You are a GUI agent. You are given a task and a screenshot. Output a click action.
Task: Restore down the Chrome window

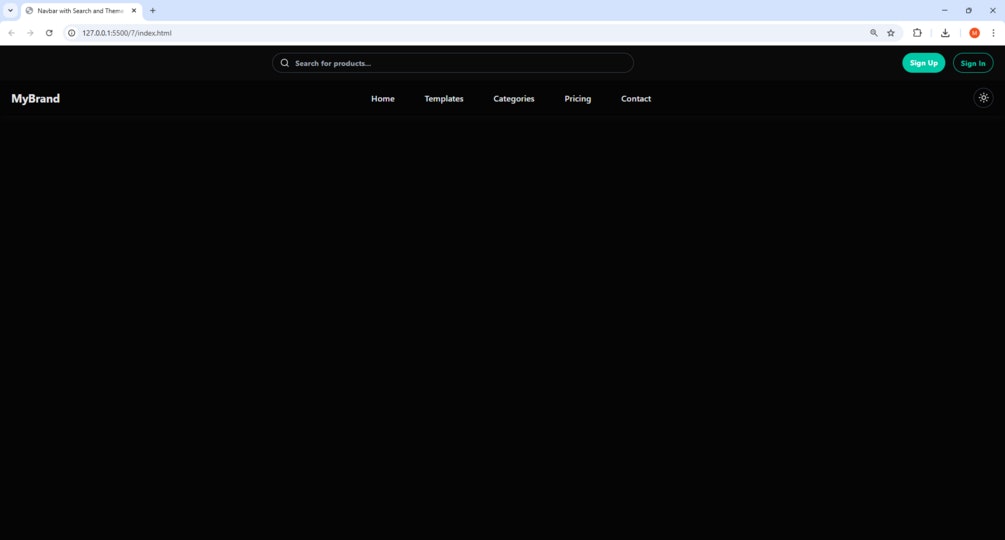968,10
